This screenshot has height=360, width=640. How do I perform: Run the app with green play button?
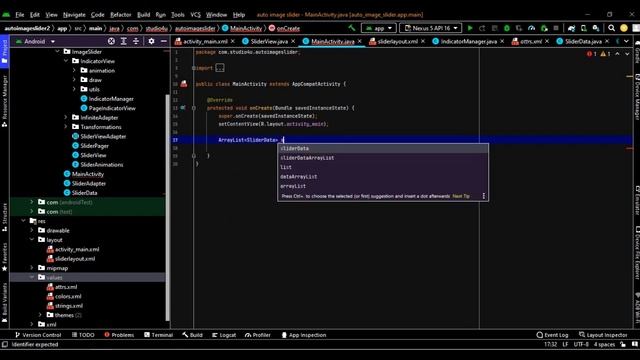click(x=470, y=28)
